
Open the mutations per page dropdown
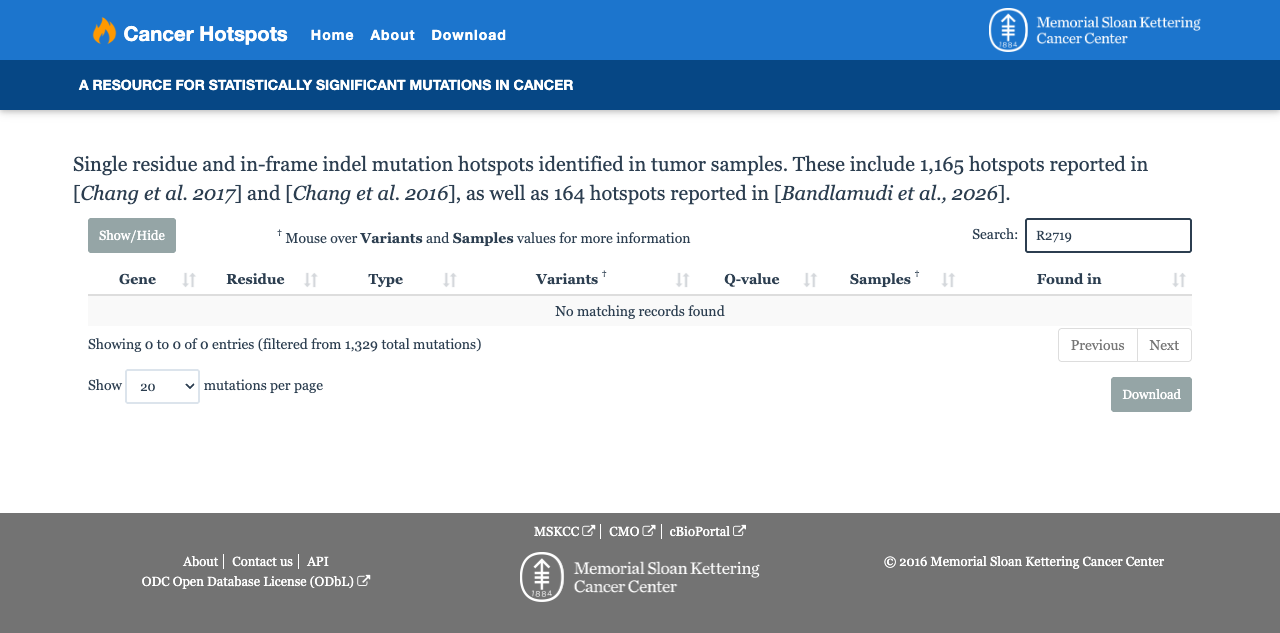click(x=162, y=386)
